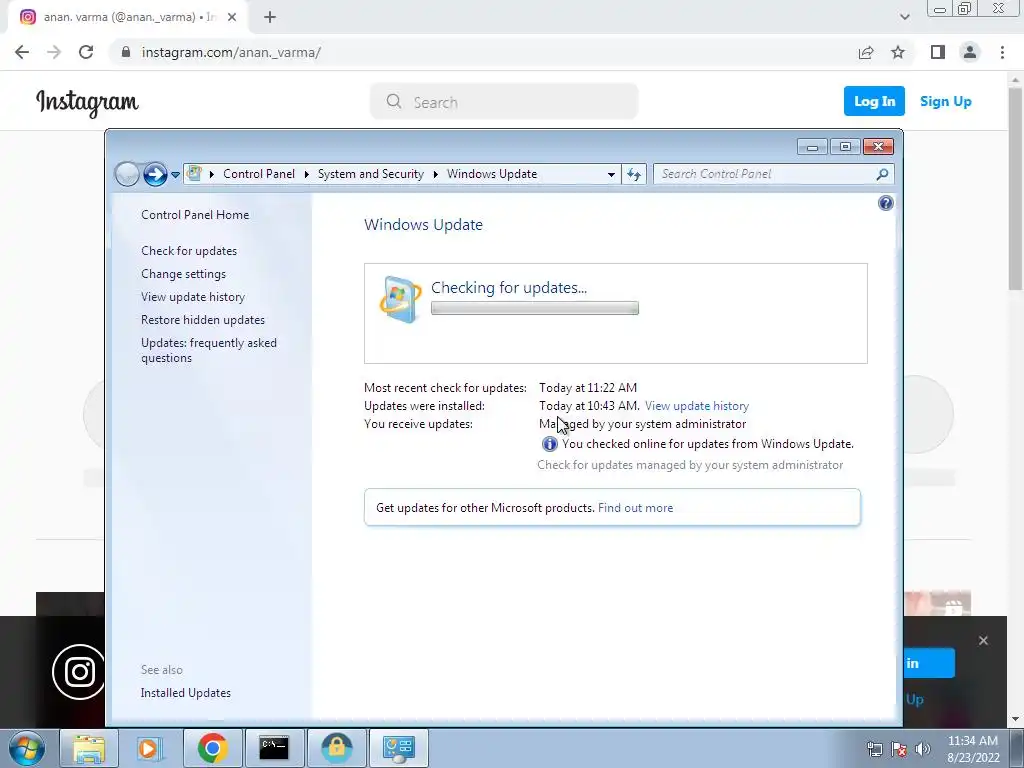1024x768 pixels.
Task: Open Control Panel Home
Action: 195,215
